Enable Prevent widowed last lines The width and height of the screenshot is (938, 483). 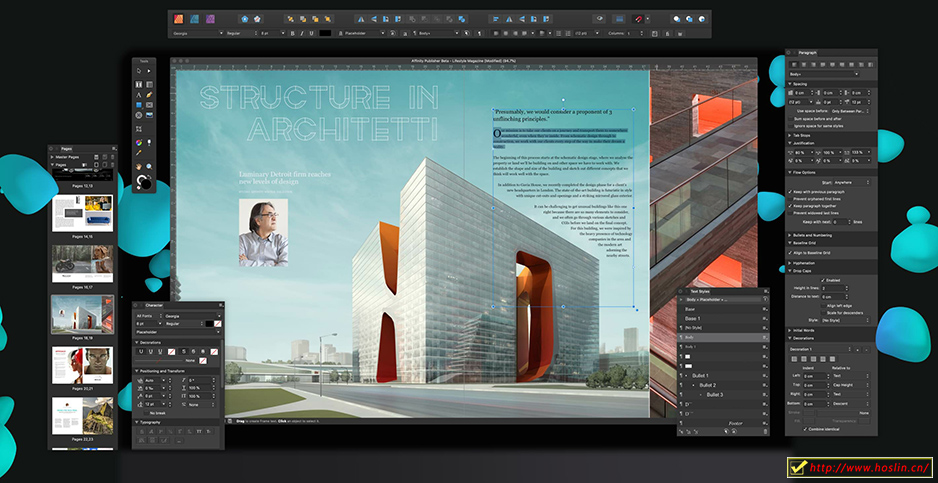pyautogui.click(x=790, y=212)
